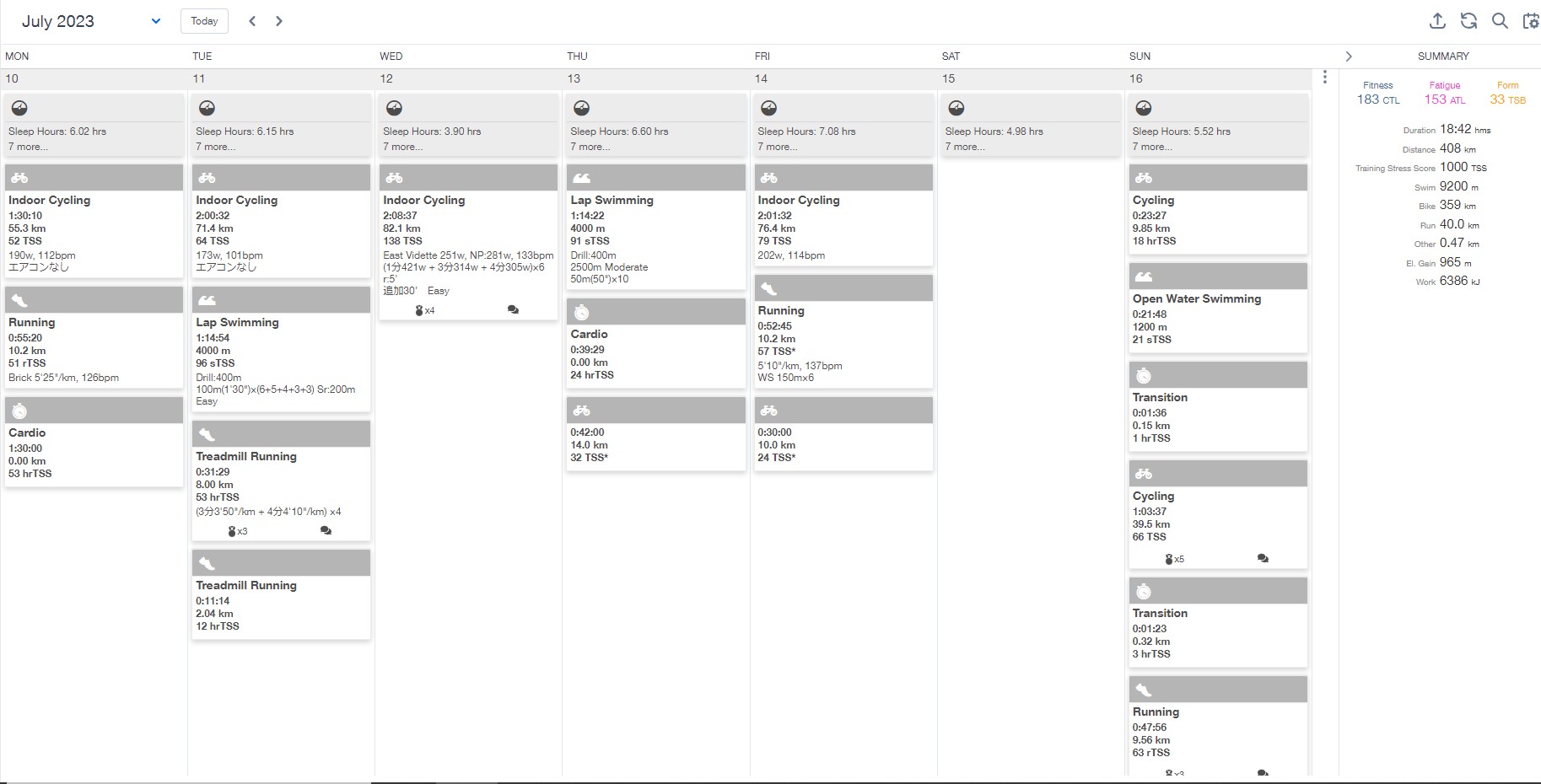Open Tuesday 11 metrics gauge icon
The height and width of the screenshot is (784, 1541).
click(x=207, y=108)
